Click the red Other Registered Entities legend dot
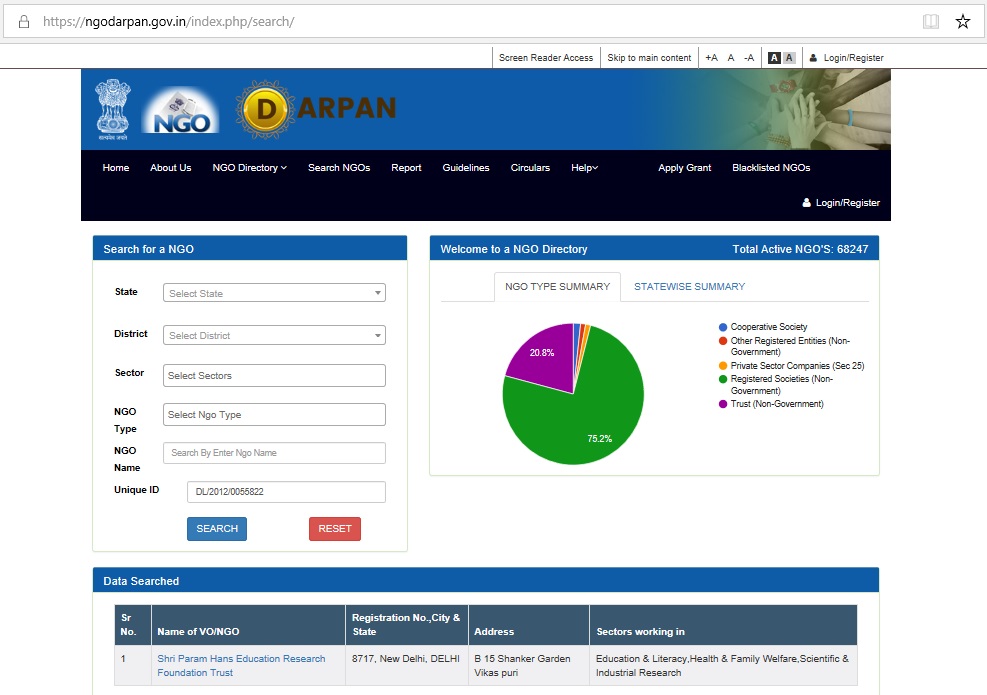The image size is (987, 695). tap(723, 341)
